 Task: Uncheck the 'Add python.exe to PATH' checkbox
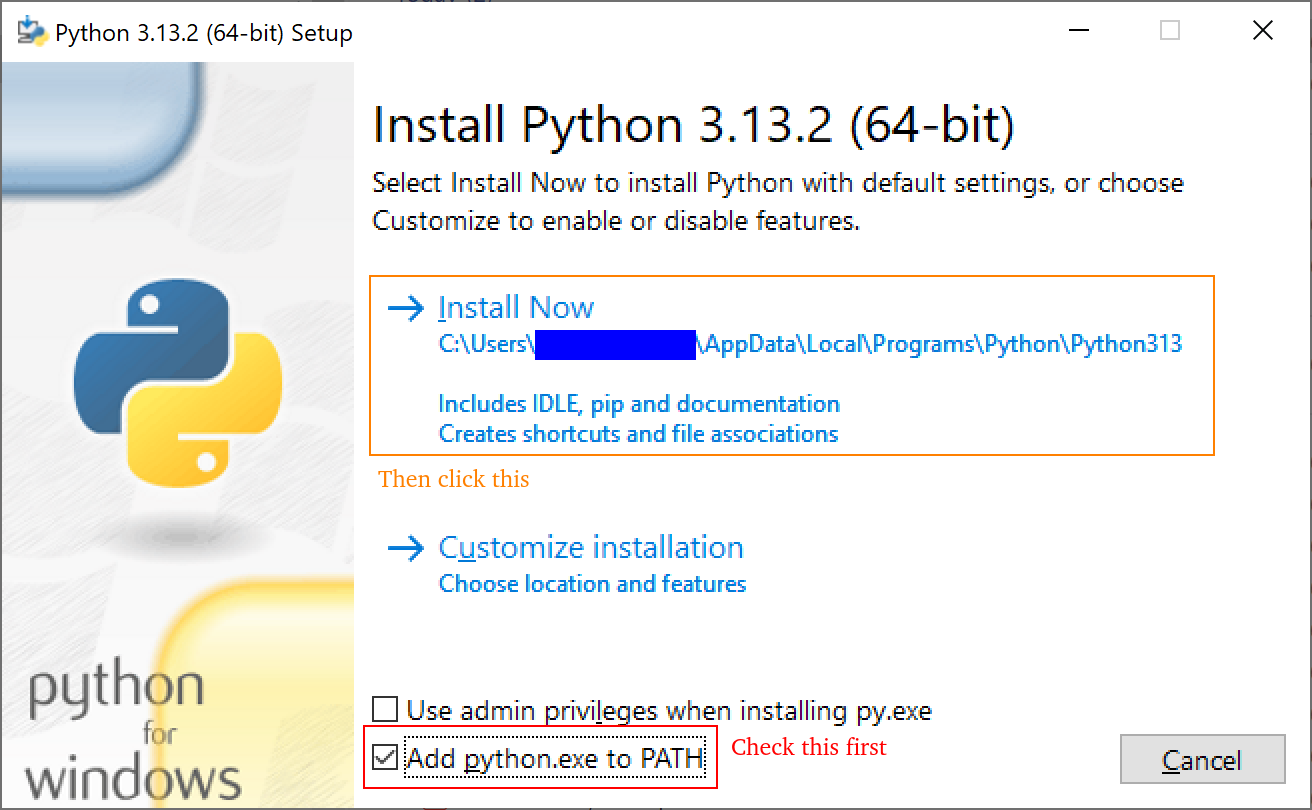tap(385, 758)
